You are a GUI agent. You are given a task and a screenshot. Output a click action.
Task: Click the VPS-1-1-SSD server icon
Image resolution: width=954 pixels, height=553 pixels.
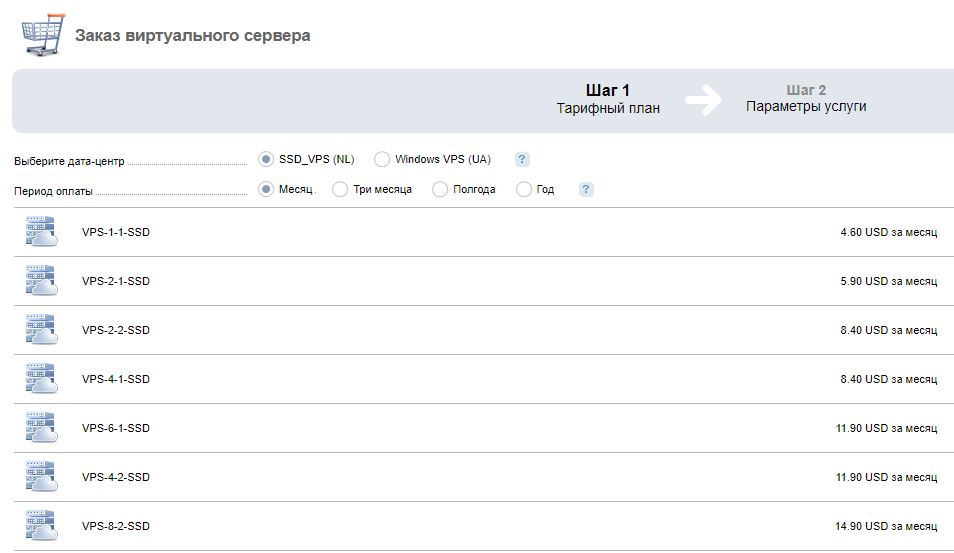click(x=41, y=231)
